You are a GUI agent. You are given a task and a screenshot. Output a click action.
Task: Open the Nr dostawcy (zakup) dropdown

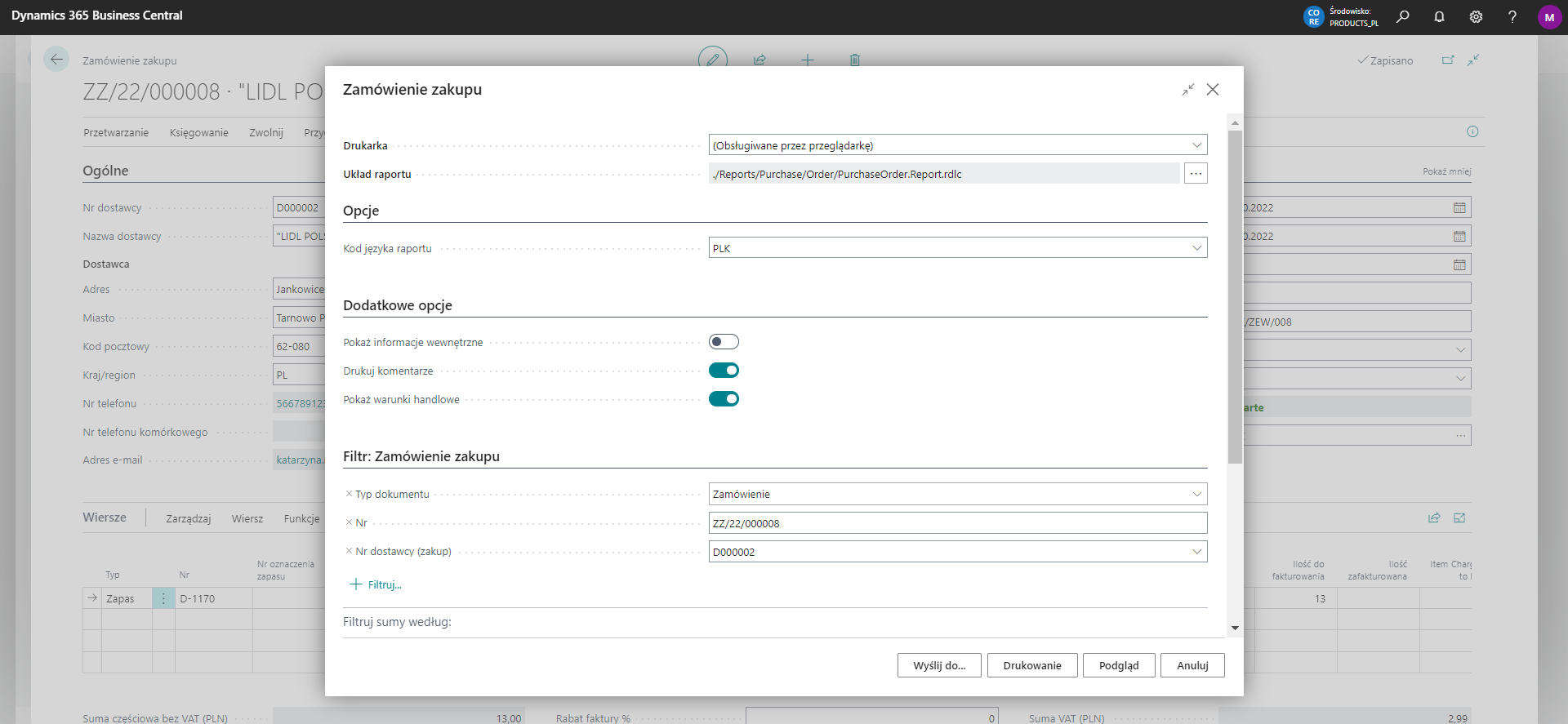pyautogui.click(x=1196, y=552)
